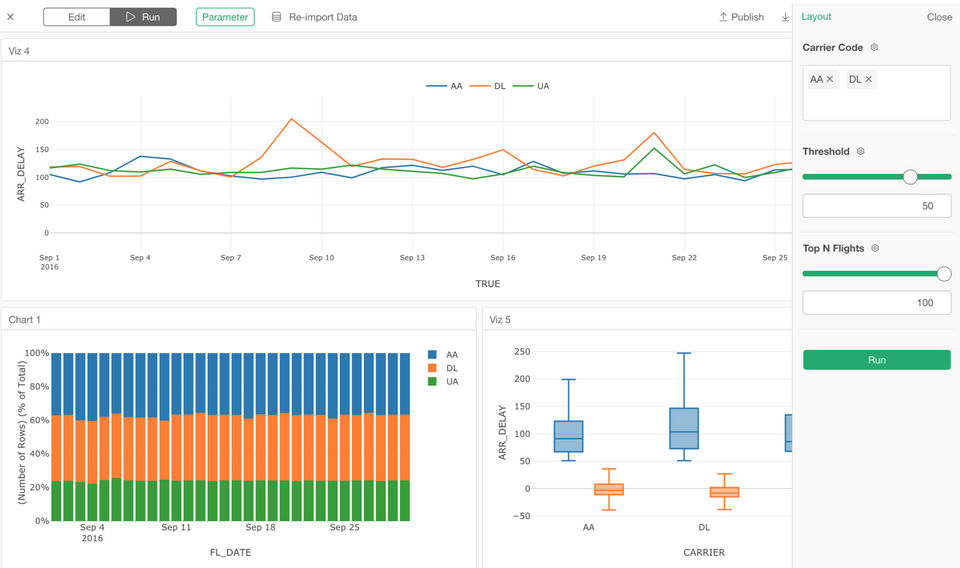Click inside the Carrier Code input box
Image resolution: width=960 pixels, height=568 pixels.
[x=877, y=93]
